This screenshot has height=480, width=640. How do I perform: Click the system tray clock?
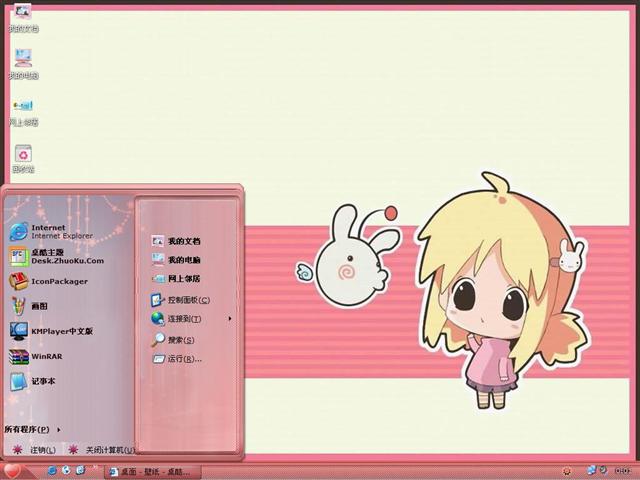(x=622, y=471)
